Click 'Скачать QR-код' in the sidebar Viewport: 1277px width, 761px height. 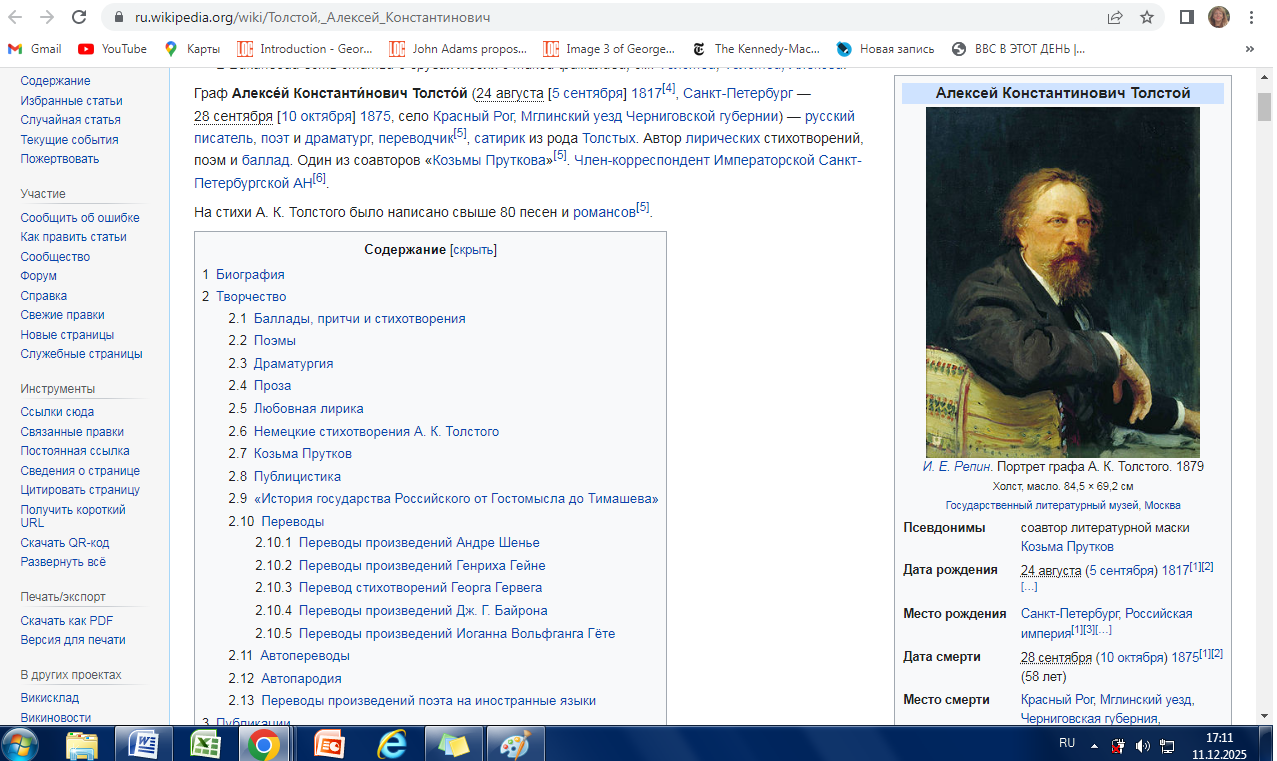(65, 543)
